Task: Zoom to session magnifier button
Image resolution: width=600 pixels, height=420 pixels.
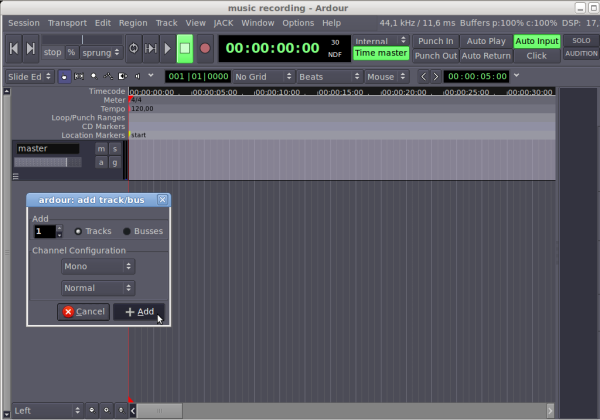Action: coord(121,410)
